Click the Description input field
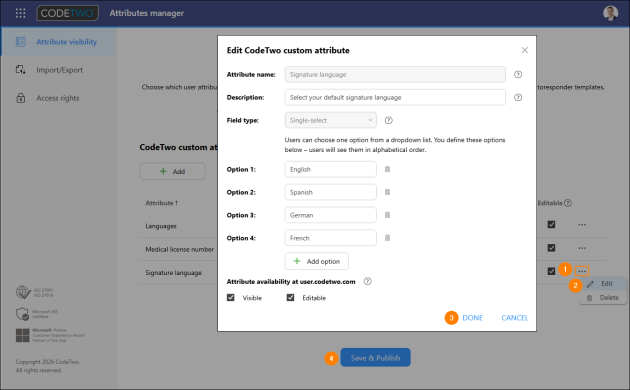The image size is (630, 390). [x=395, y=97]
